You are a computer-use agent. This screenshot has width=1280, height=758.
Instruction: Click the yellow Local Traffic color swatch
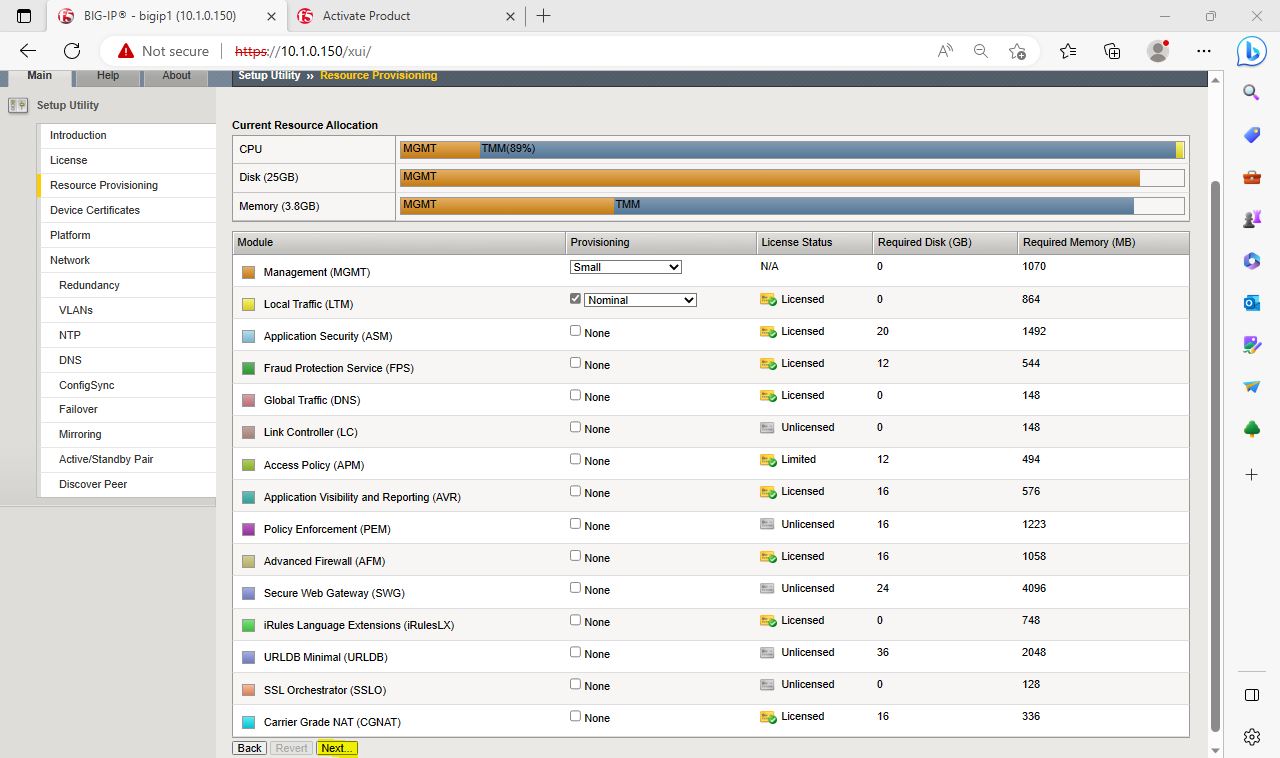[249, 304]
